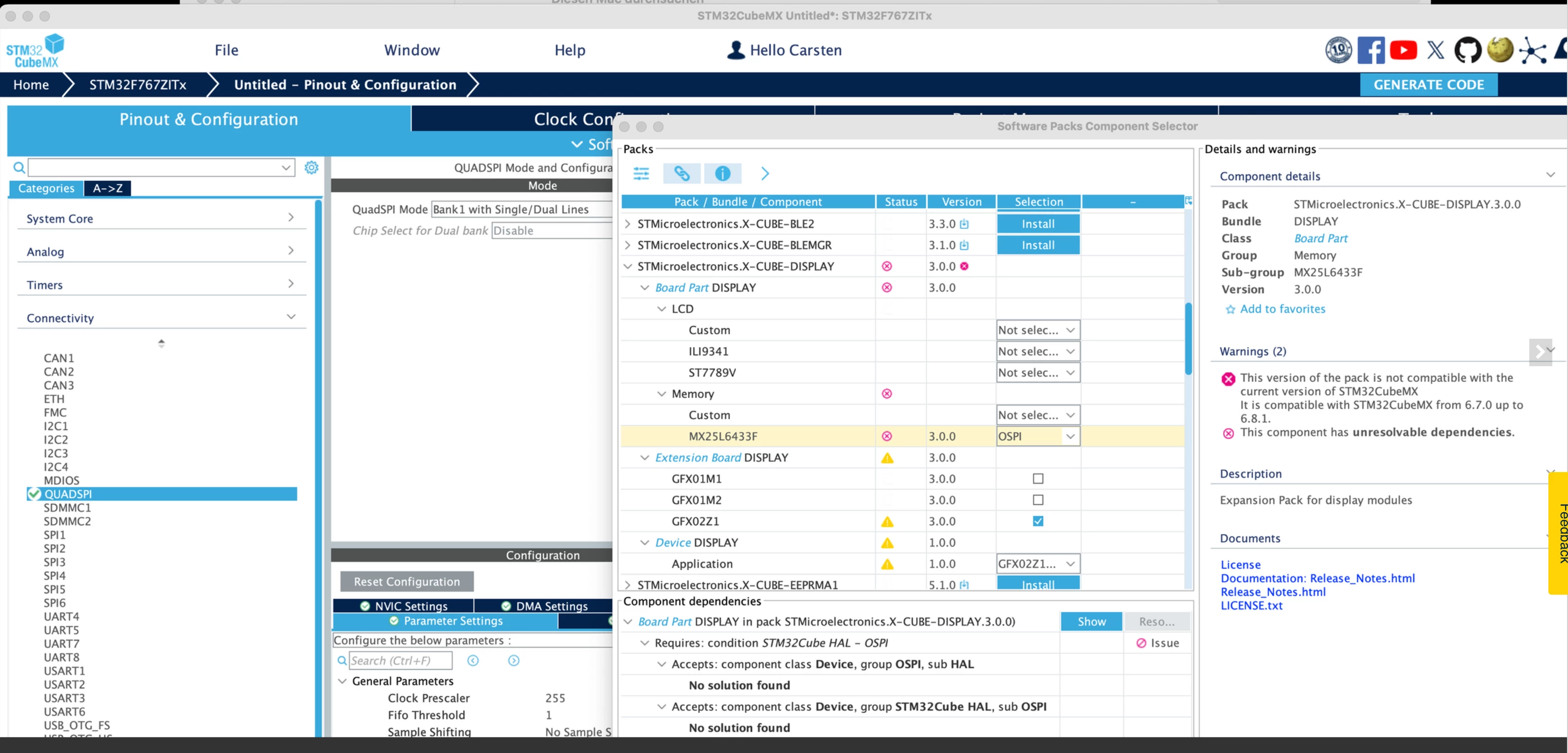Viewport: 1568px width, 753px height.
Task: Click the Packs table vertical scrollbar
Action: coord(1188,338)
